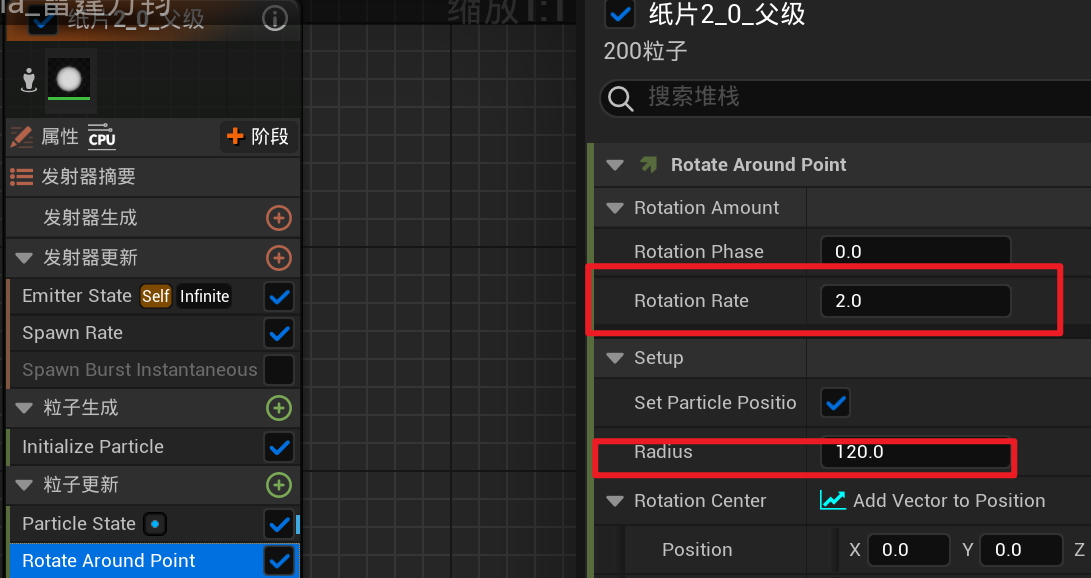This screenshot has height=578, width=1091.
Task: Collapse the Rotation Center section
Action: tap(615, 501)
